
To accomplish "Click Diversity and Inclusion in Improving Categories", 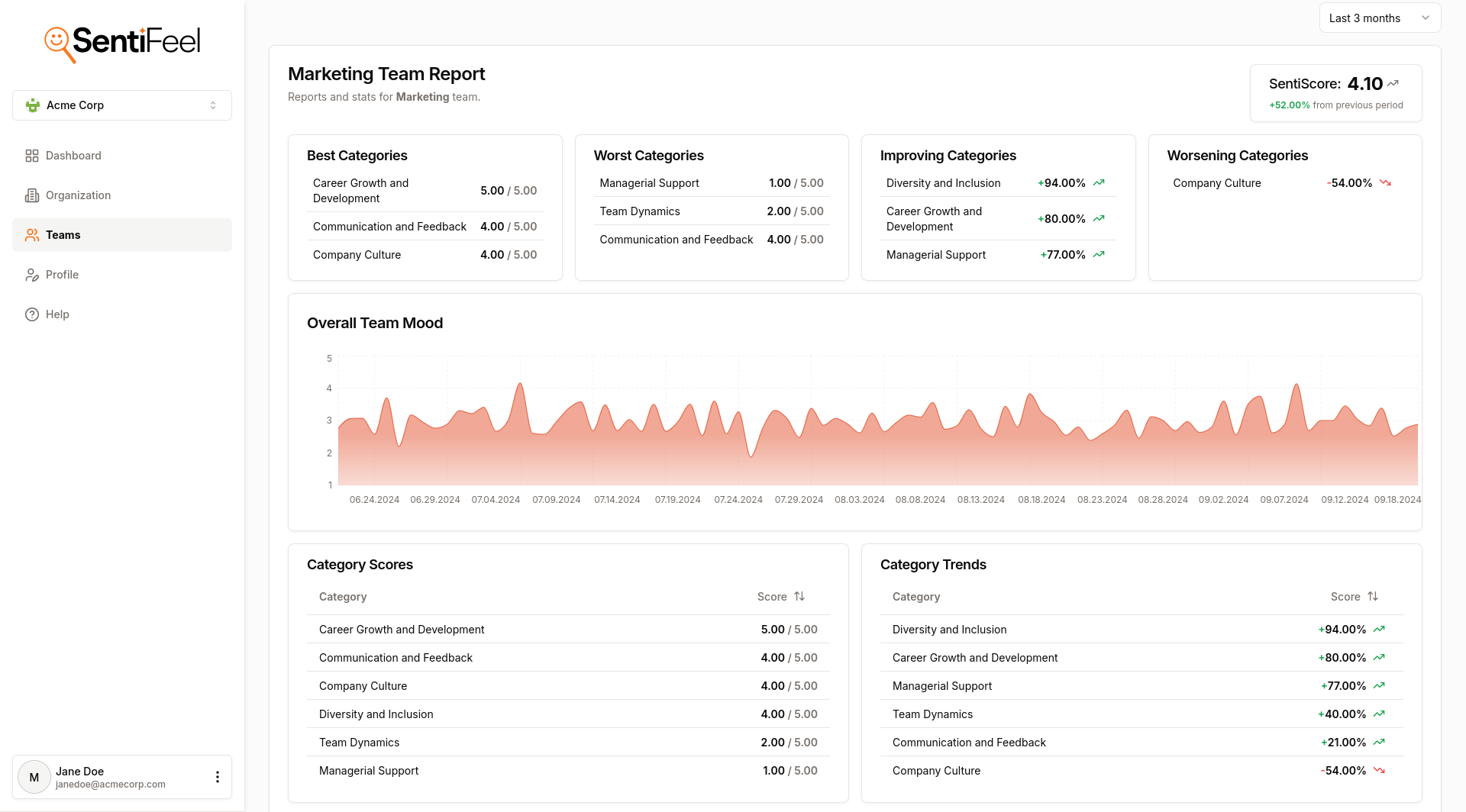I will [x=943, y=183].
